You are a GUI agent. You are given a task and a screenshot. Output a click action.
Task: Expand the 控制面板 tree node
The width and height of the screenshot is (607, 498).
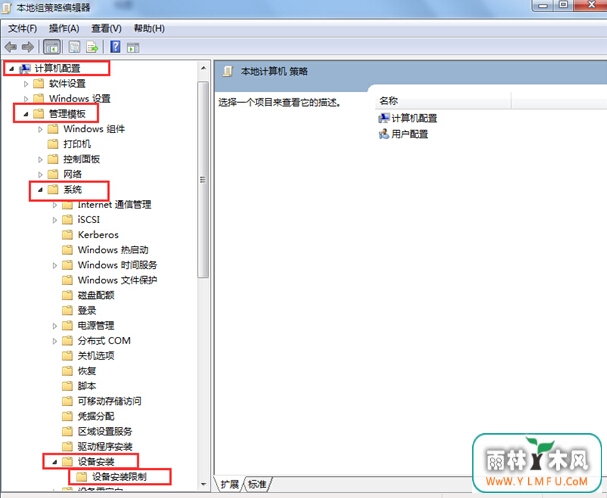tap(40, 159)
